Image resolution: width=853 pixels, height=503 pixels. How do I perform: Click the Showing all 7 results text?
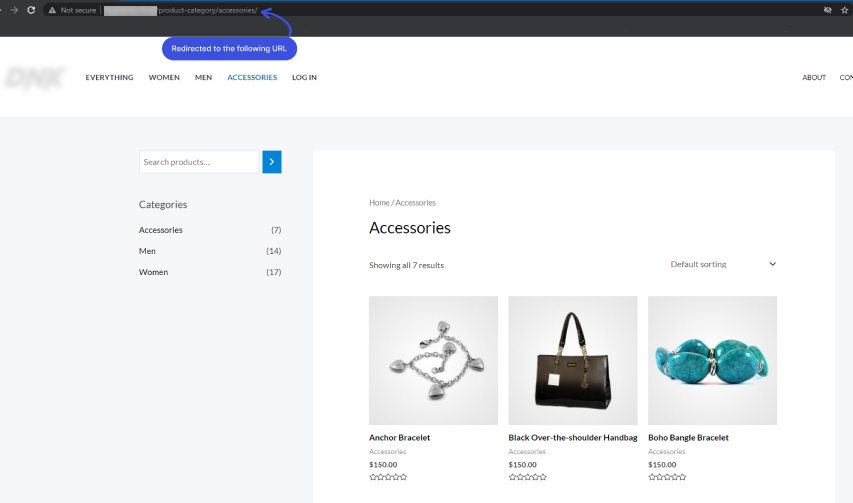coord(406,265)
